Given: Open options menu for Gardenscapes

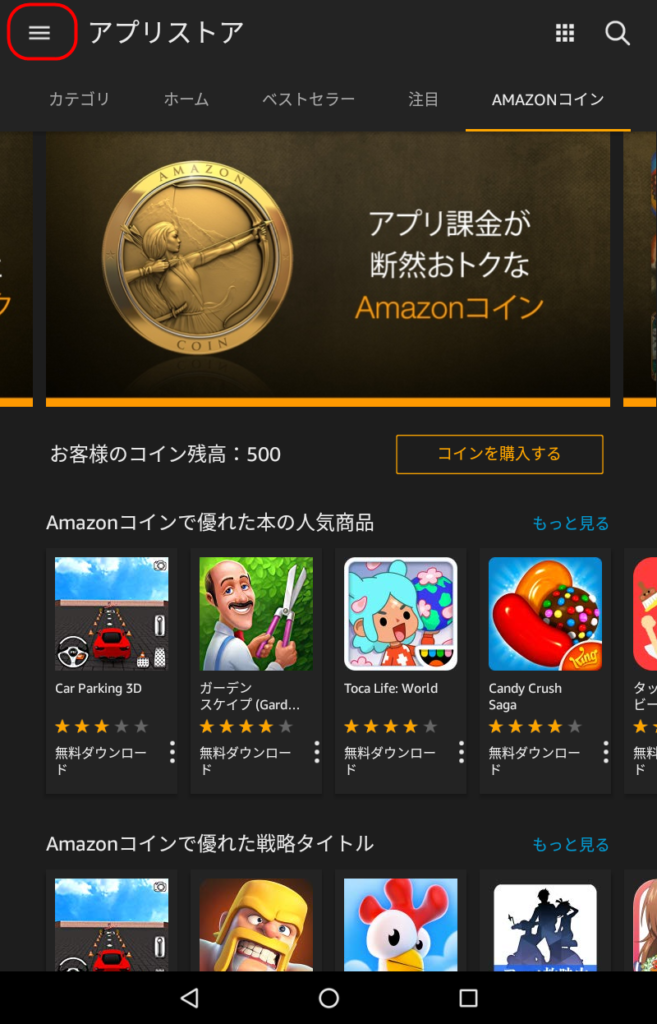Looking at the screenshot, I should (x=317, y=752).
